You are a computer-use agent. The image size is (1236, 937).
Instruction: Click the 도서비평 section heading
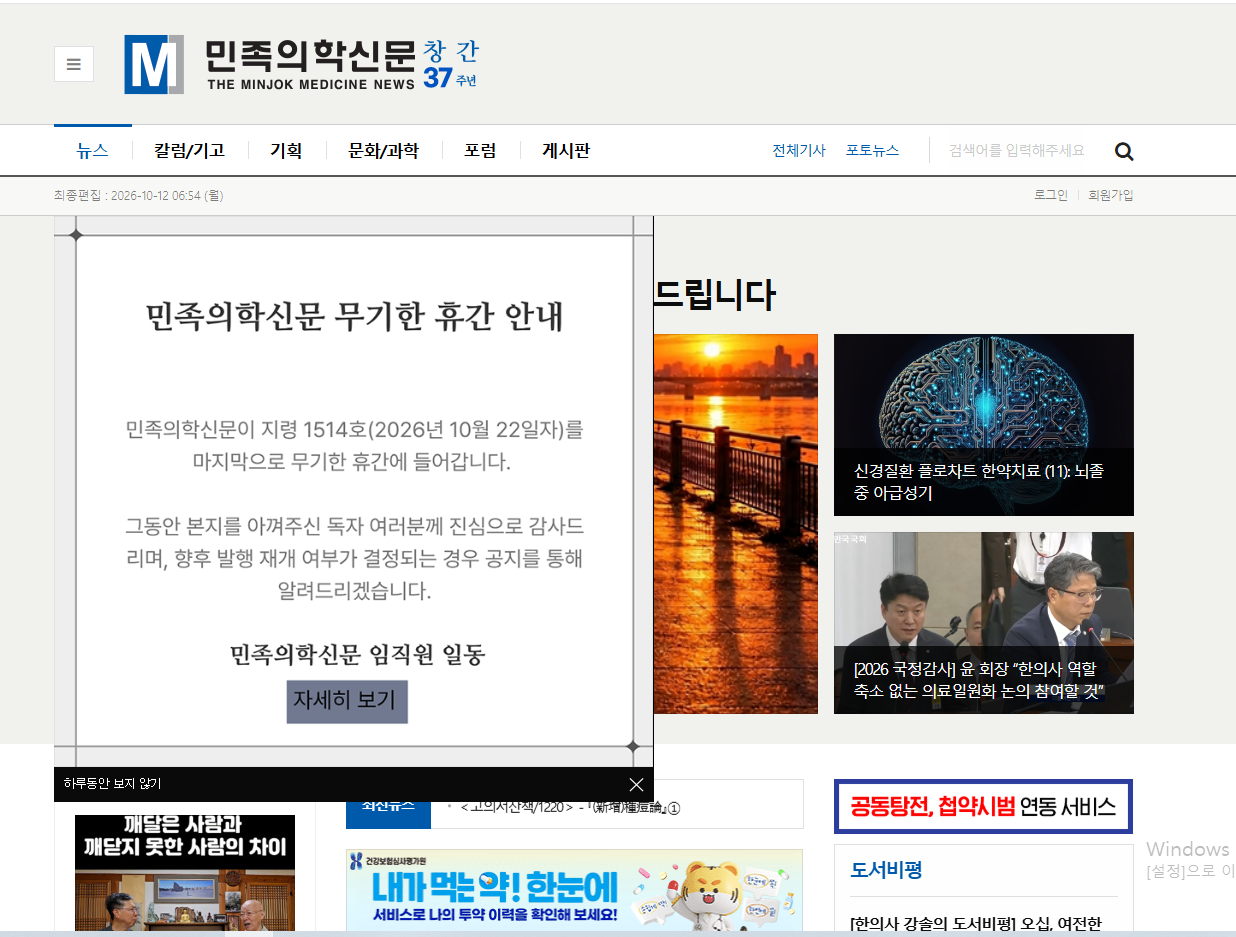(886, 870)
